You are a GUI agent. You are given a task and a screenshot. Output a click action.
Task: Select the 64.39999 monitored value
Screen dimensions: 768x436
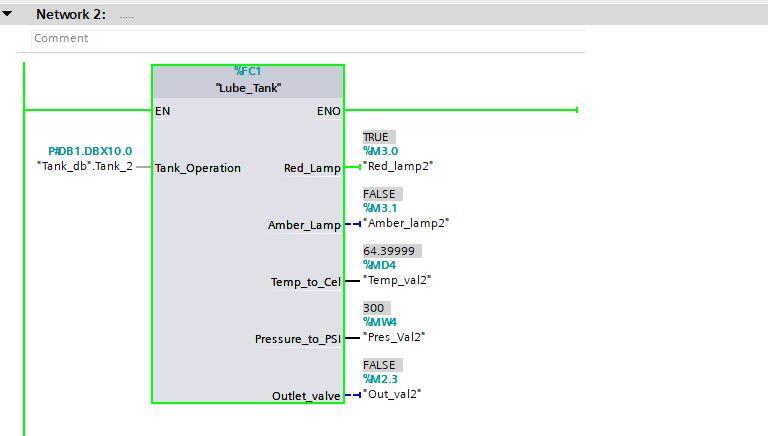389,251
